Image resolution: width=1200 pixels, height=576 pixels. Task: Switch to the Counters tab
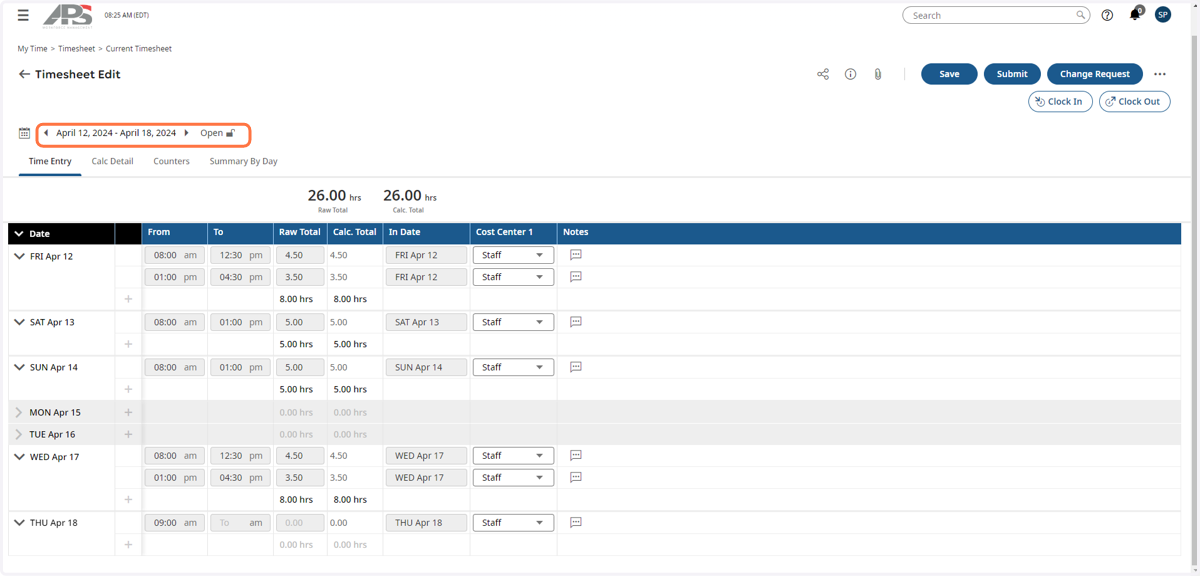click(x=171, y=161)
